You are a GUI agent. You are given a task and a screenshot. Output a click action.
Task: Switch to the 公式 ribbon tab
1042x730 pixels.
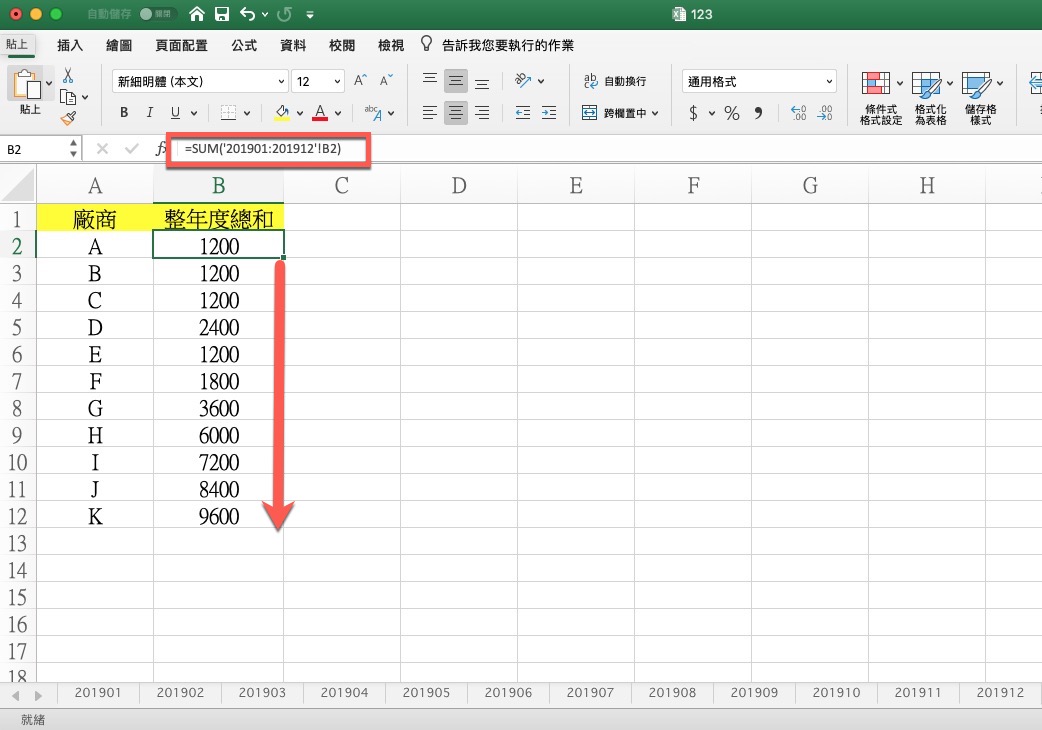coord(244,46)
